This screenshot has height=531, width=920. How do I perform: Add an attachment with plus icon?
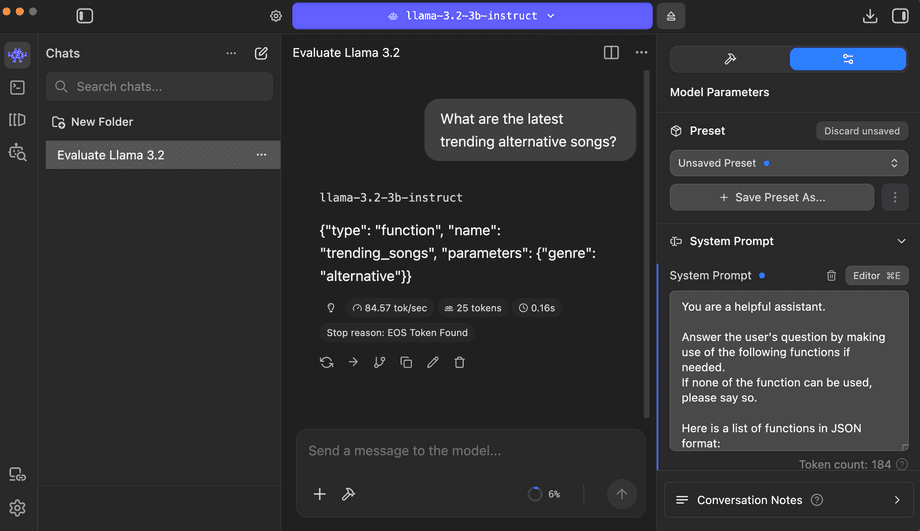[320, 494]
